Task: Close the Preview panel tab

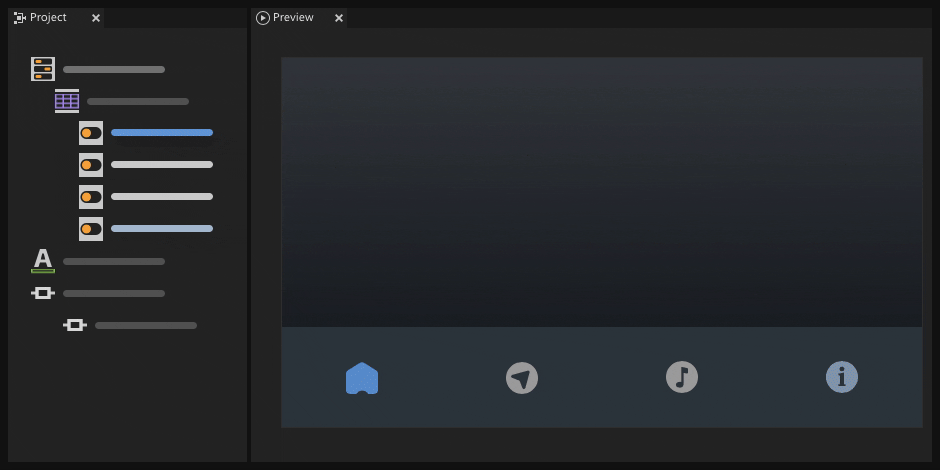Action: point(339,18)
